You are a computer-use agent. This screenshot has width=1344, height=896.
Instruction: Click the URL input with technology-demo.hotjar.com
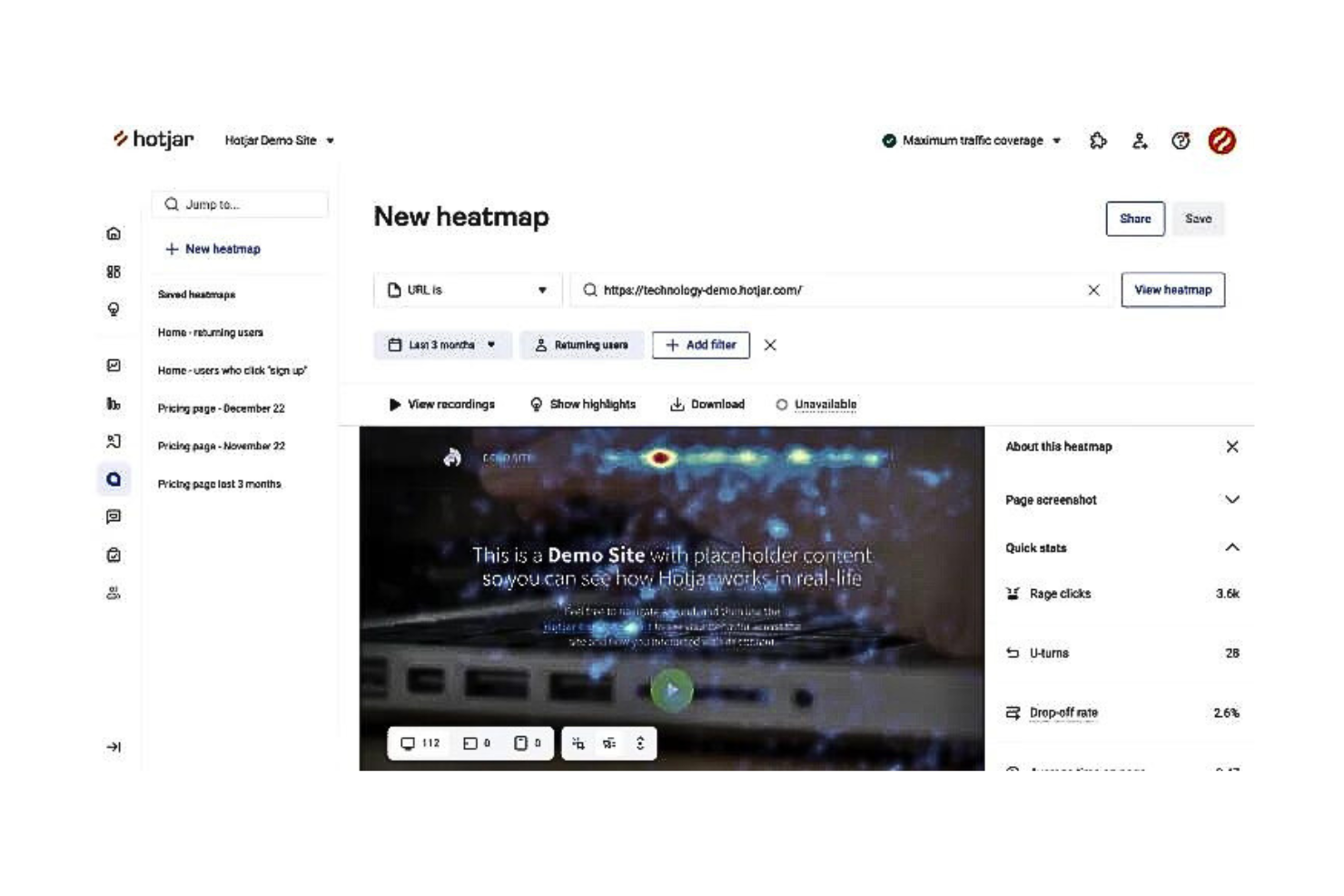pos(840,290)
